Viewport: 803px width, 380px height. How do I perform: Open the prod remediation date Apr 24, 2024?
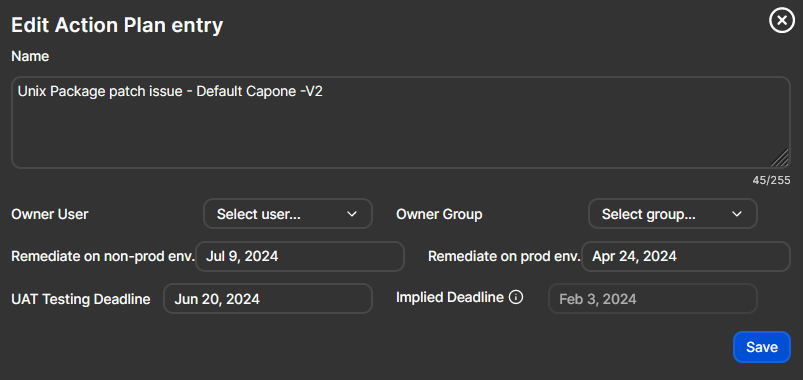coord(686,256)
